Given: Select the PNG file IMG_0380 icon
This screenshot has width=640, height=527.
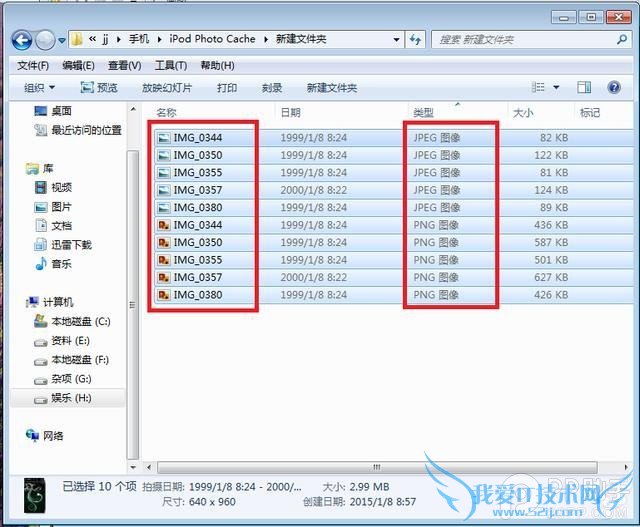Looking at the screenshot, I should click(x=164, y=295).
